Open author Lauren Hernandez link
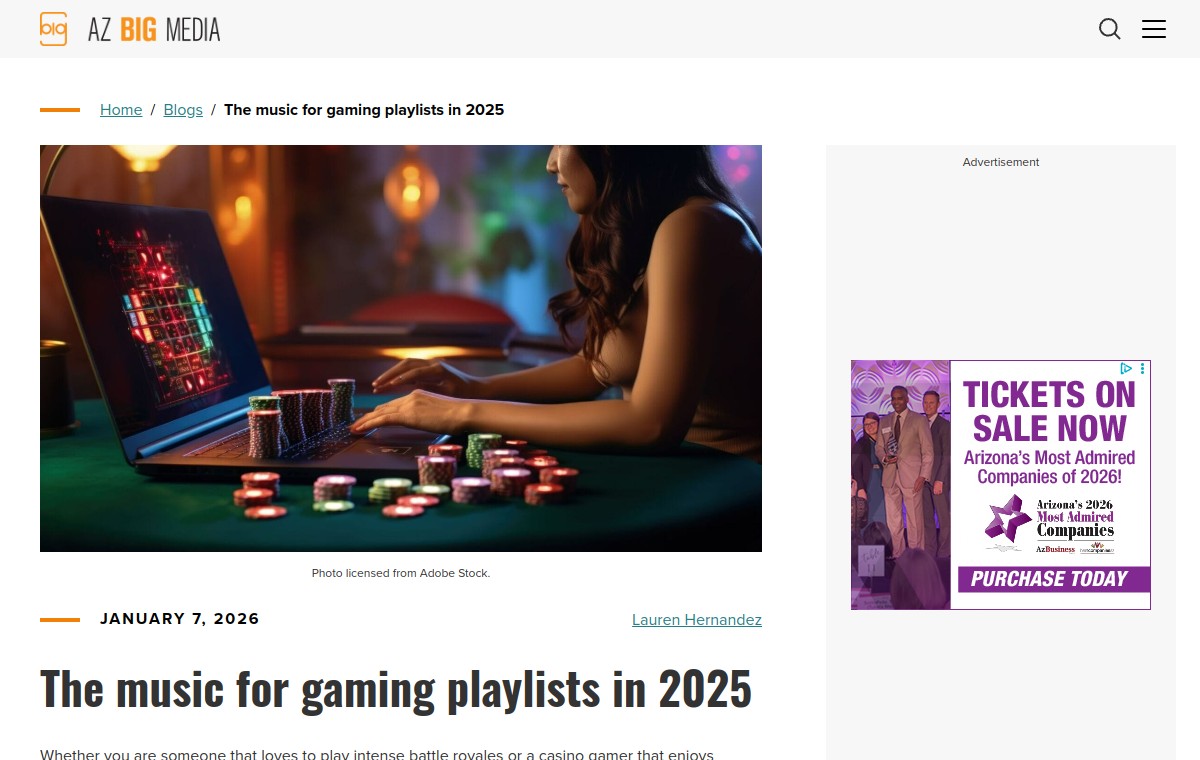The image size is (1200, 760). 697,620
